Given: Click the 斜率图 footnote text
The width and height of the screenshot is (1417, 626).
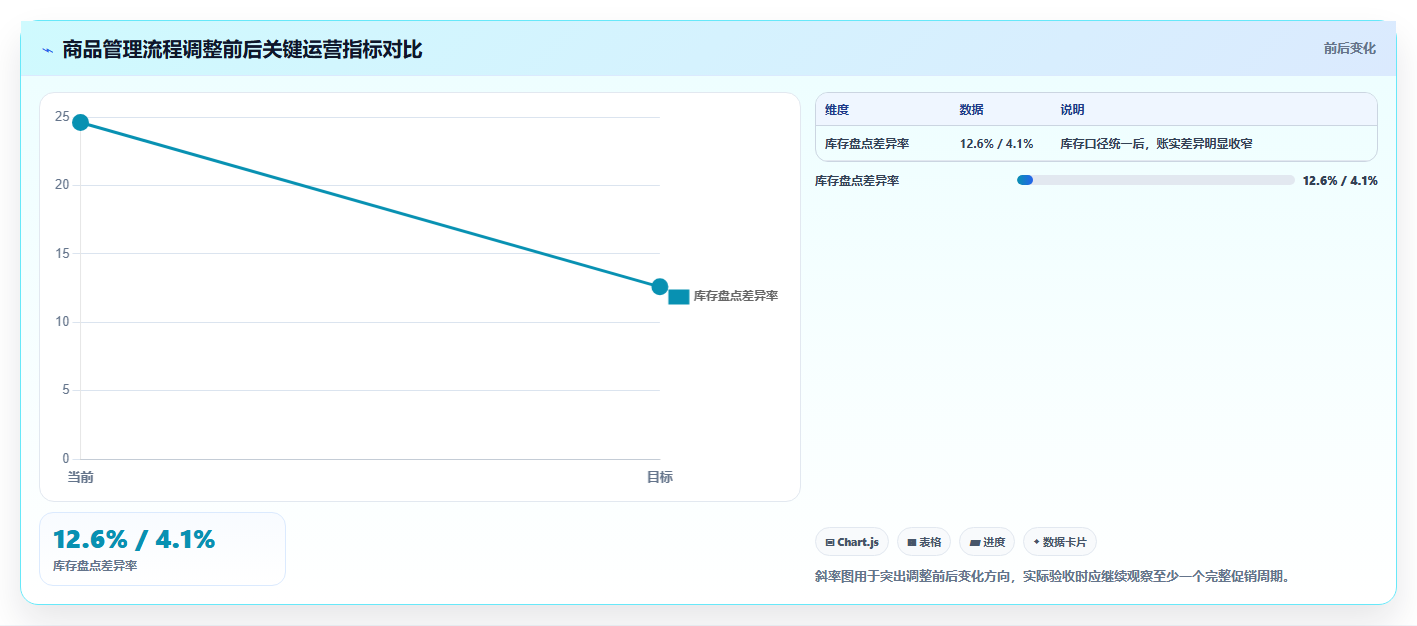Looking at the screenshot, I should (1052, 576).
